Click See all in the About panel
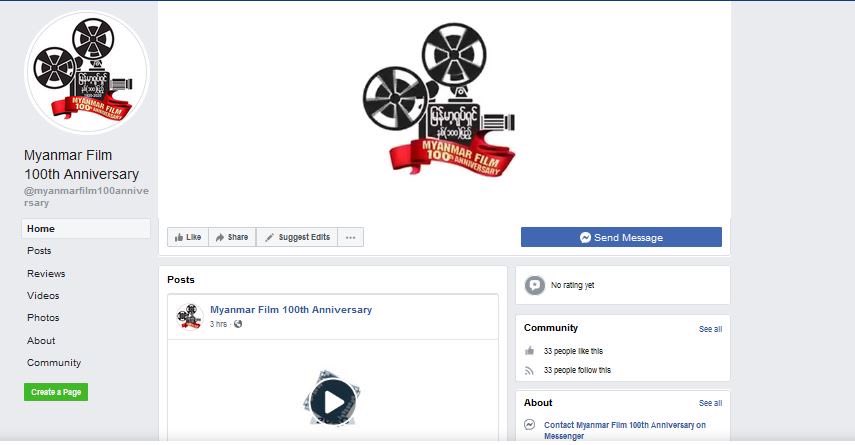This screenshot has height=445, width=855. (710, 403)
